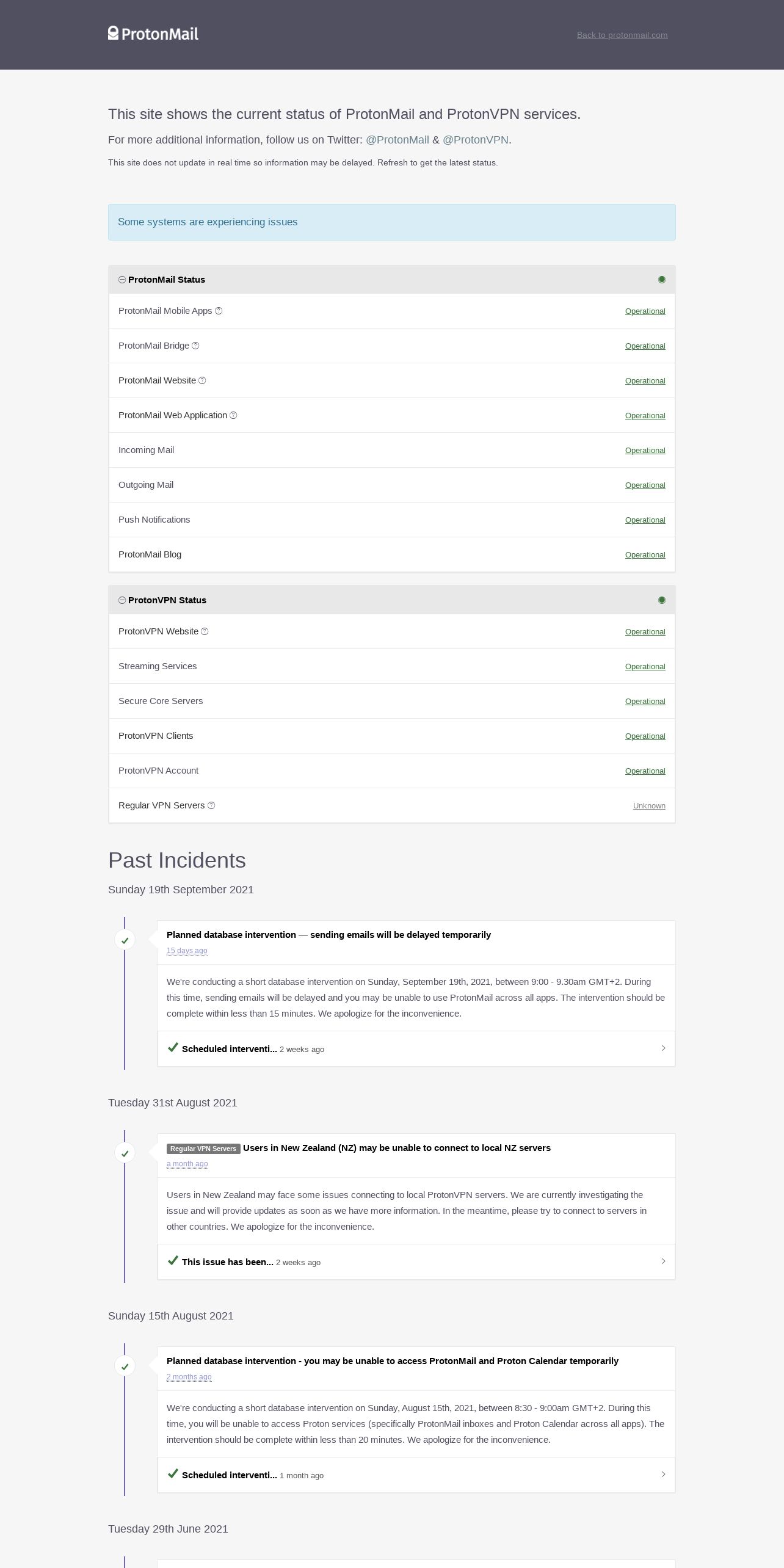The height and width of the screenshot is (1568, 784).
Task: Collapse the ProtonMail Status group
Action: (122, 280)
